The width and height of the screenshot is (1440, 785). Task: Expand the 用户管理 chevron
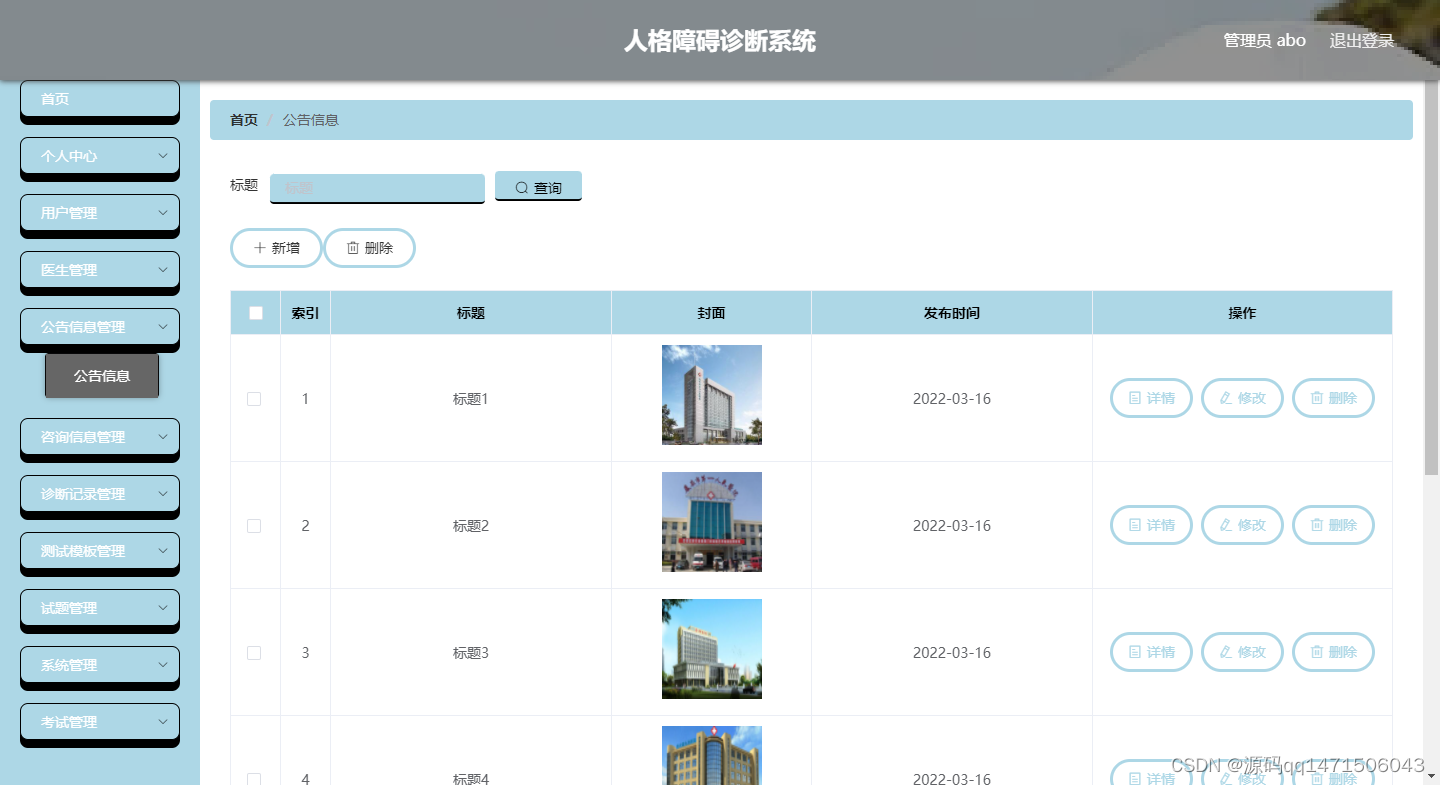(x=162, y=213)
